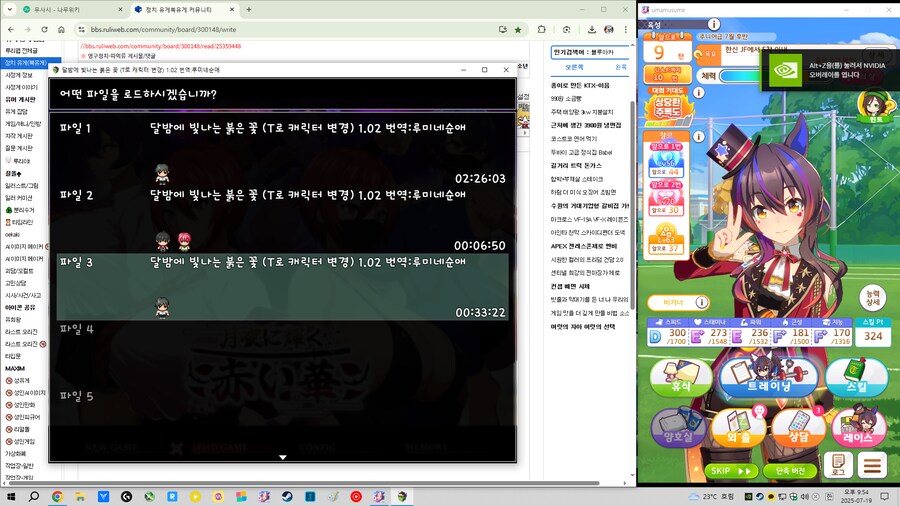Select empty slot 파일 4
Screen dimensions: 900x506
[x=282, y=354]
